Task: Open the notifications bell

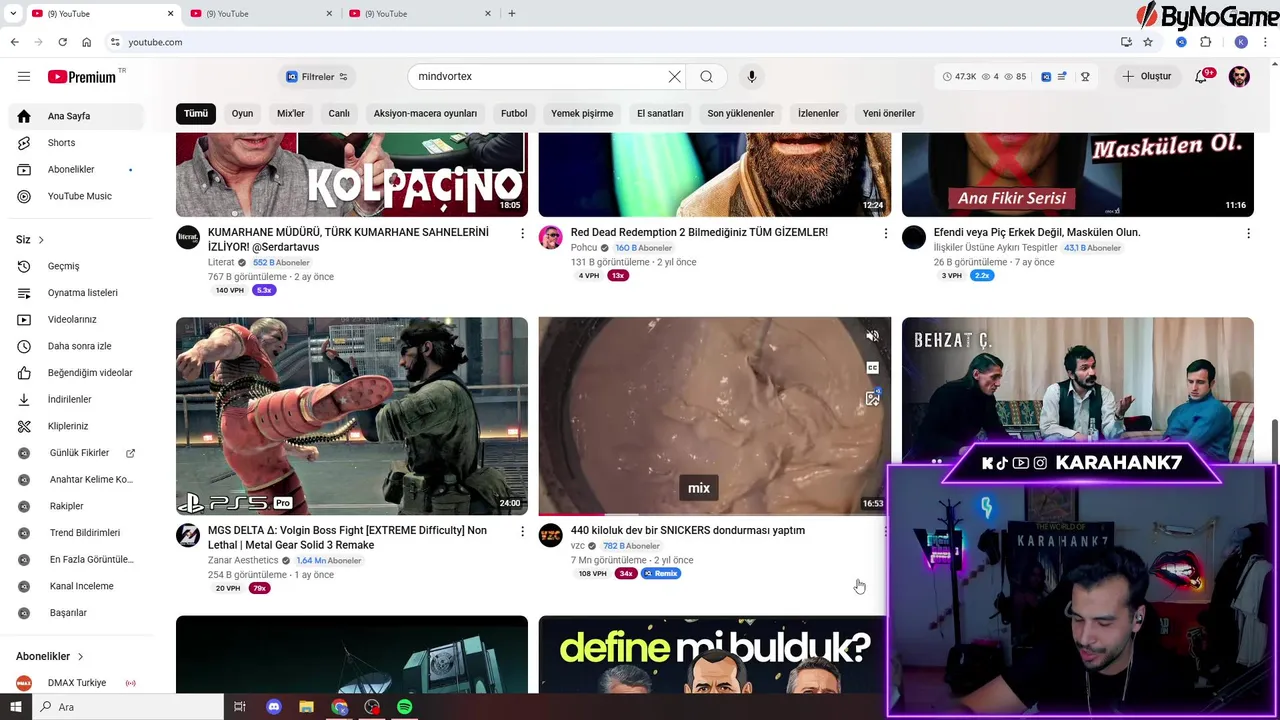Action: point(1202,77)
